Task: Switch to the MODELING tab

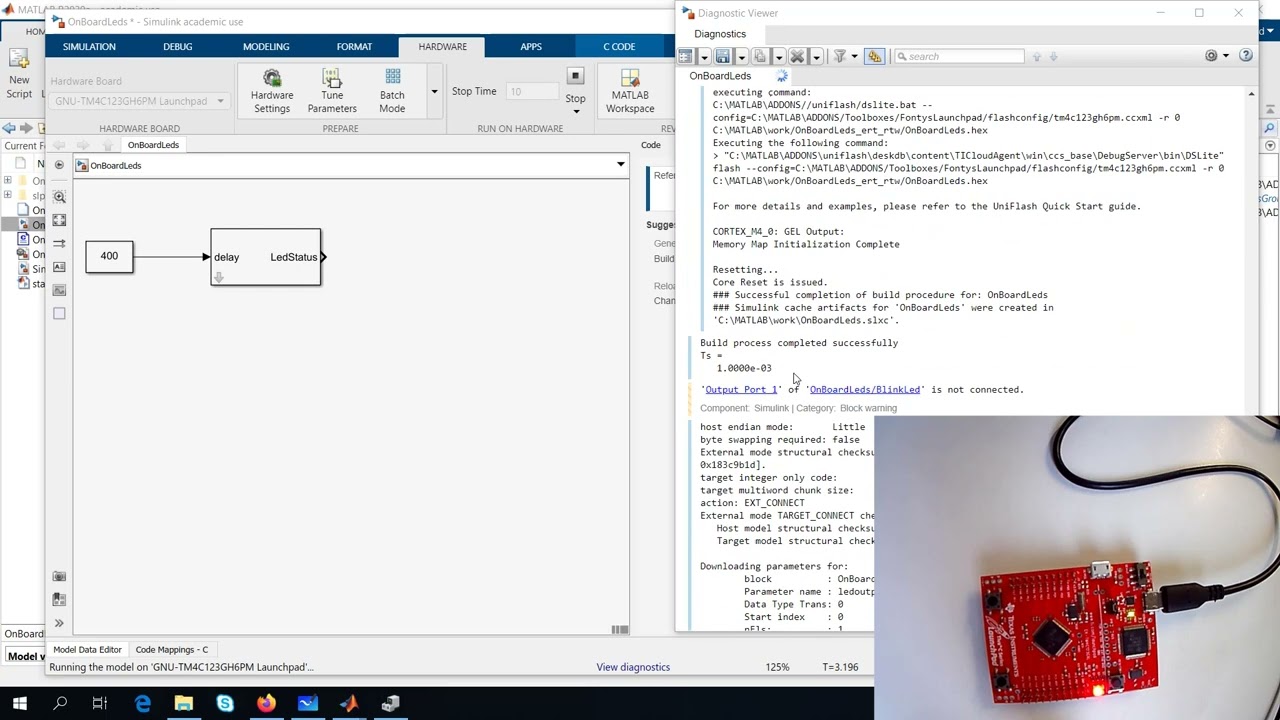Action: pyautogui.click(x=266, y=47)
